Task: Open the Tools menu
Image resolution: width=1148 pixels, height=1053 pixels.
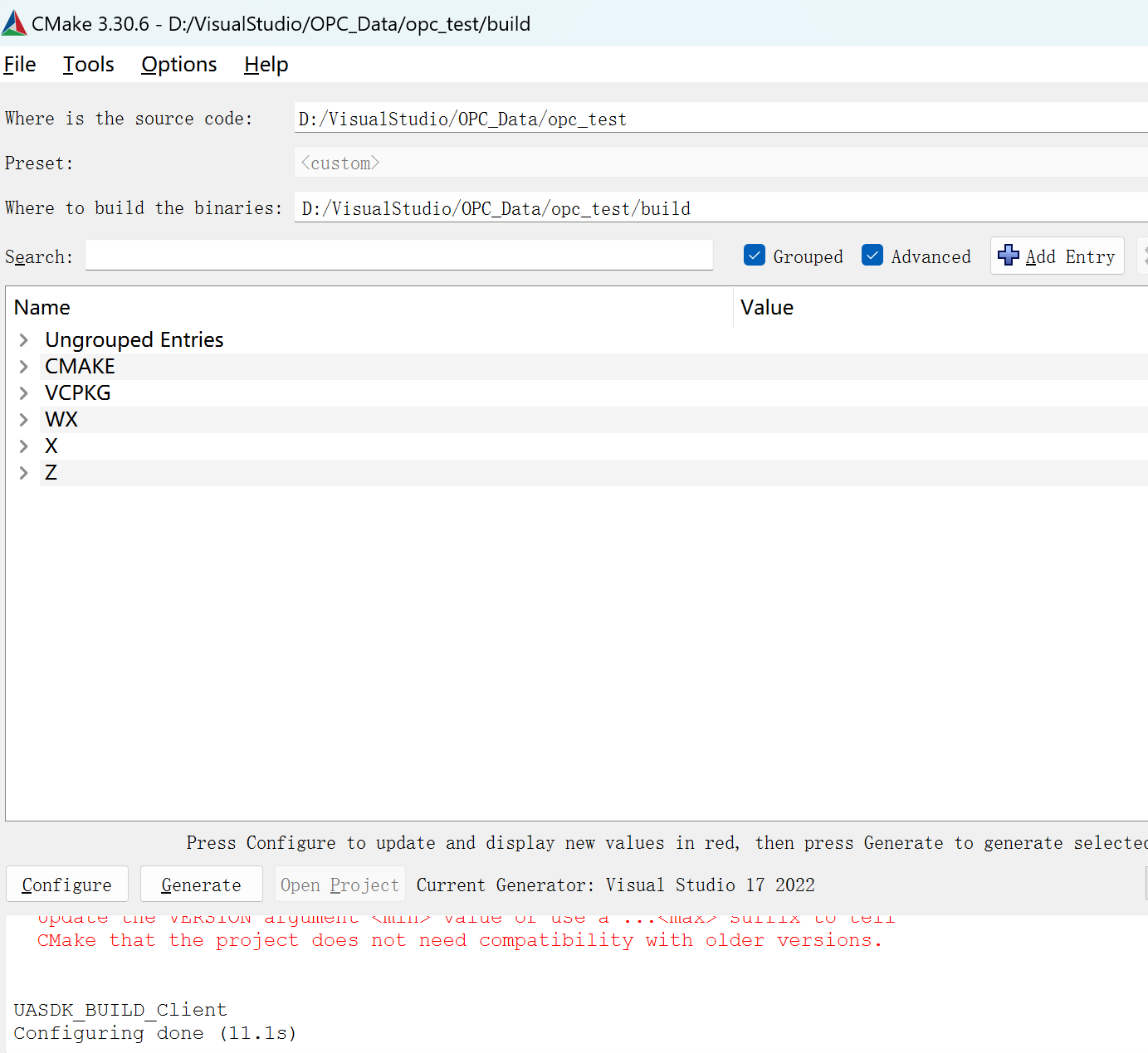Action: pyautogui.click(x=89, y=65)
